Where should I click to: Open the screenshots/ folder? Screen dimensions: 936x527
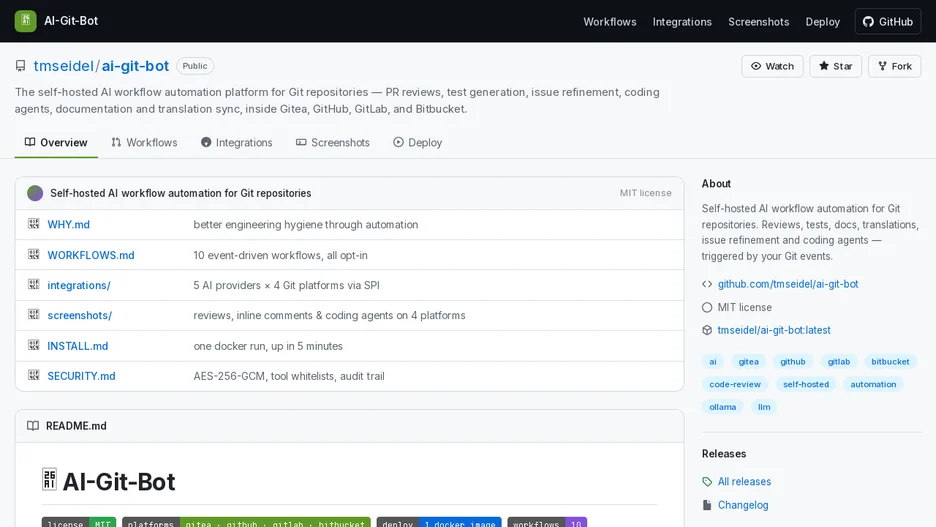[x=79, y=315]
